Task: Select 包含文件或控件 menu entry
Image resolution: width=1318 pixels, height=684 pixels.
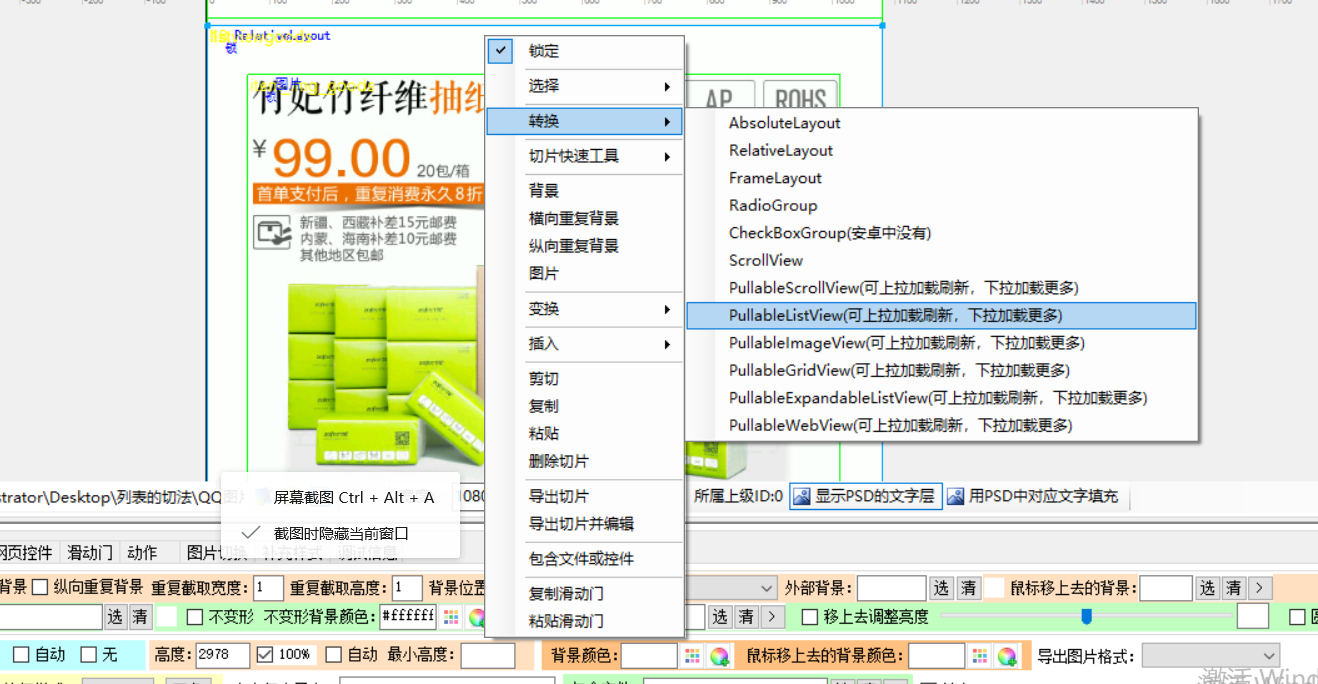Action: pyautogui.click(x=584, y=559)
